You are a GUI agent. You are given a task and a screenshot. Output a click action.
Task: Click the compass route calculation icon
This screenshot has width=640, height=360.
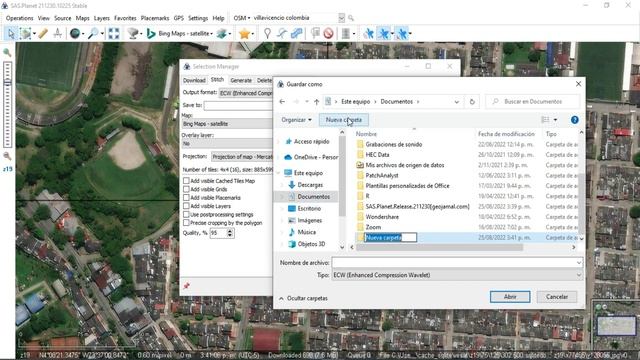point(58,33)
